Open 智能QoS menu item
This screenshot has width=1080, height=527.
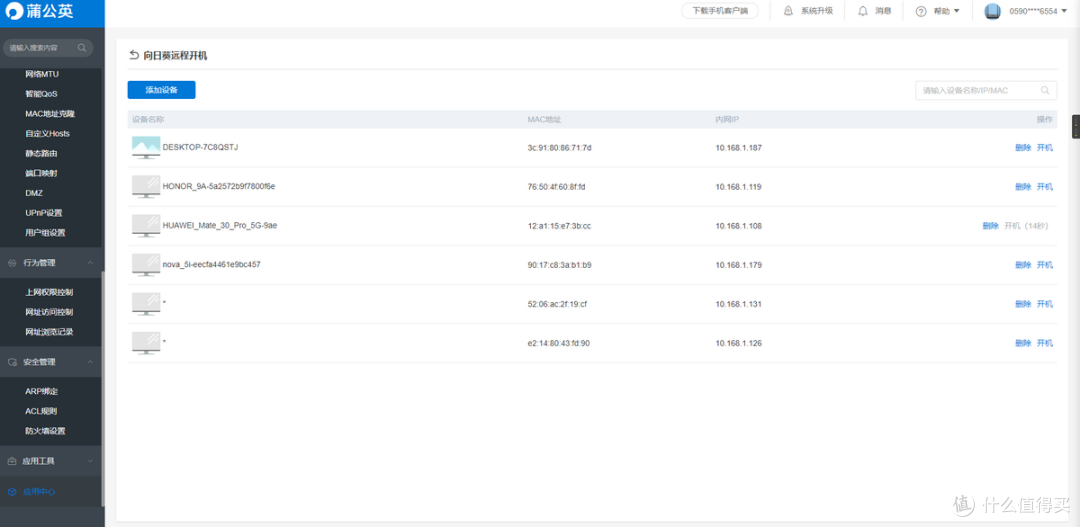click(x=41, y=94)
